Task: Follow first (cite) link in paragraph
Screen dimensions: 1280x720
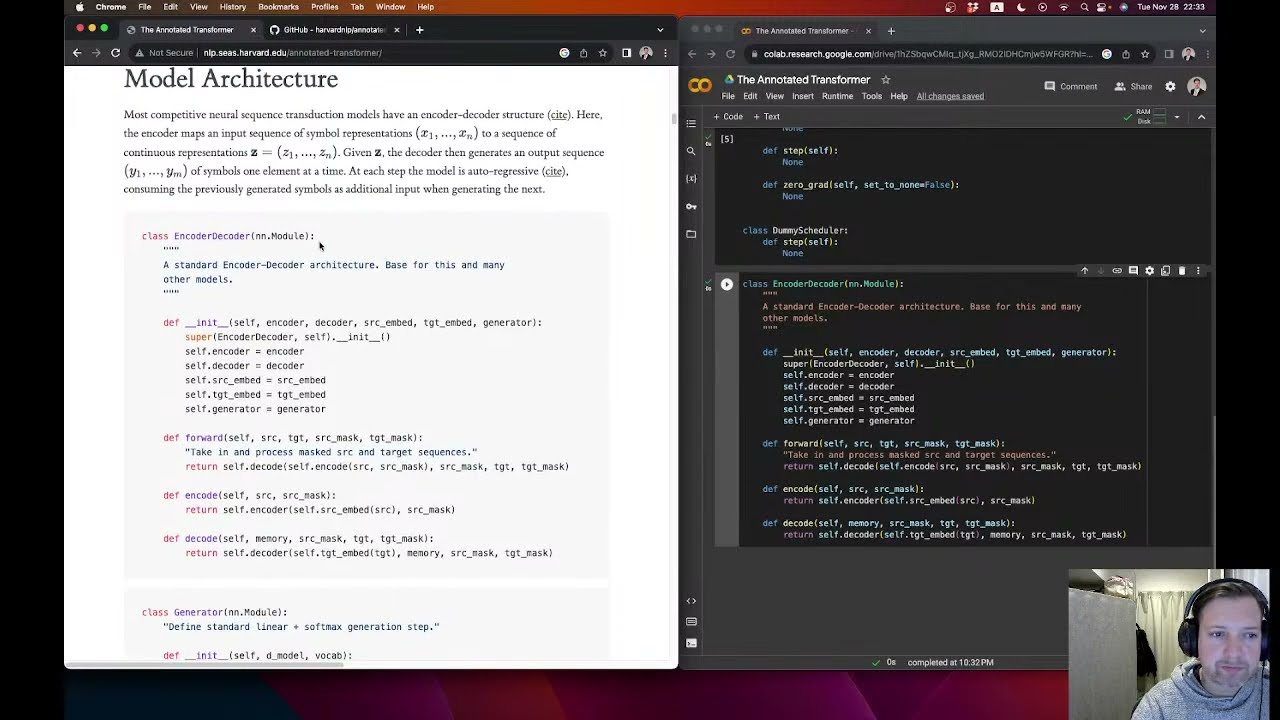Action: [559, 115]
